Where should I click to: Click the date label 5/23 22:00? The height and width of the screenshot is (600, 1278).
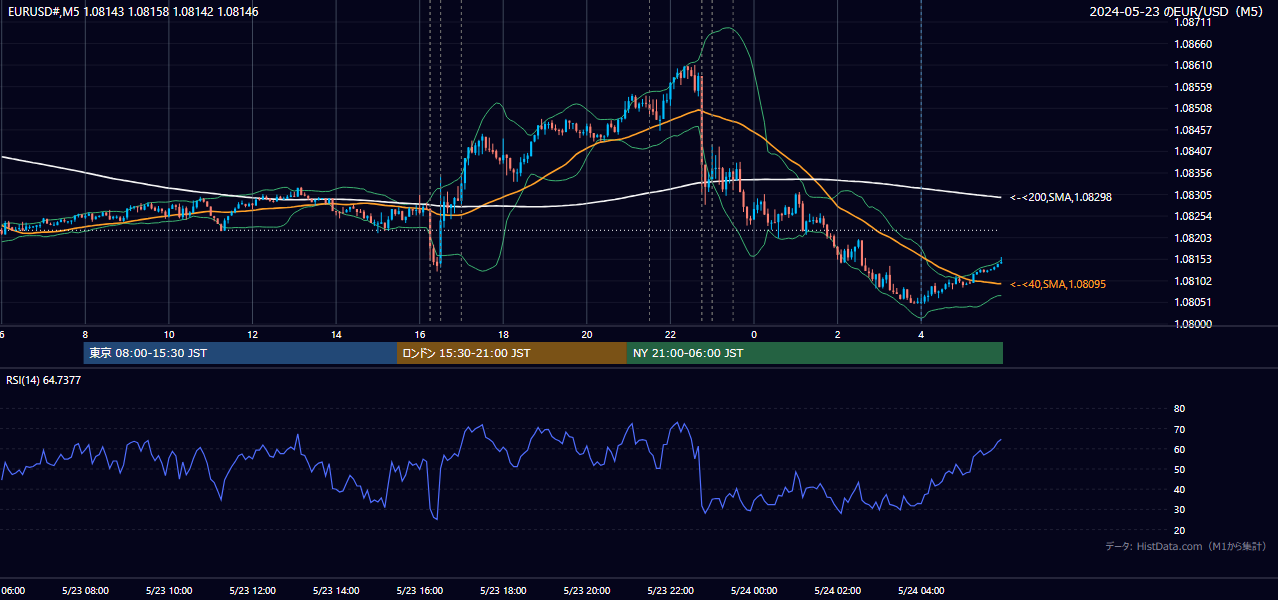coord(669,590)
